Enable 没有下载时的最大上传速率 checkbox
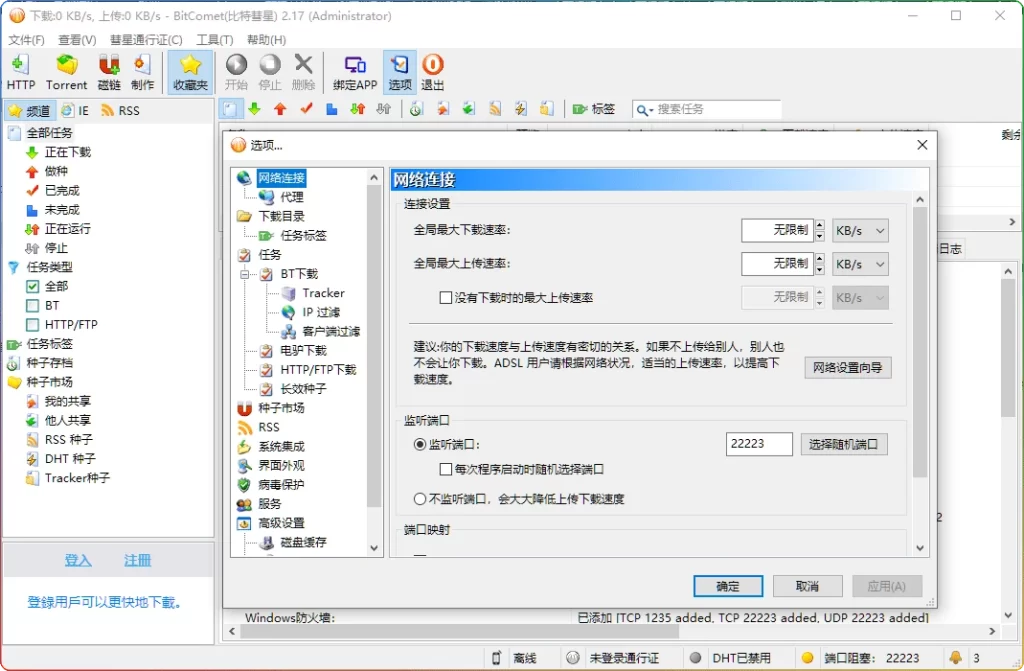This screenshot has height=671, width=1024. [446, 298]
